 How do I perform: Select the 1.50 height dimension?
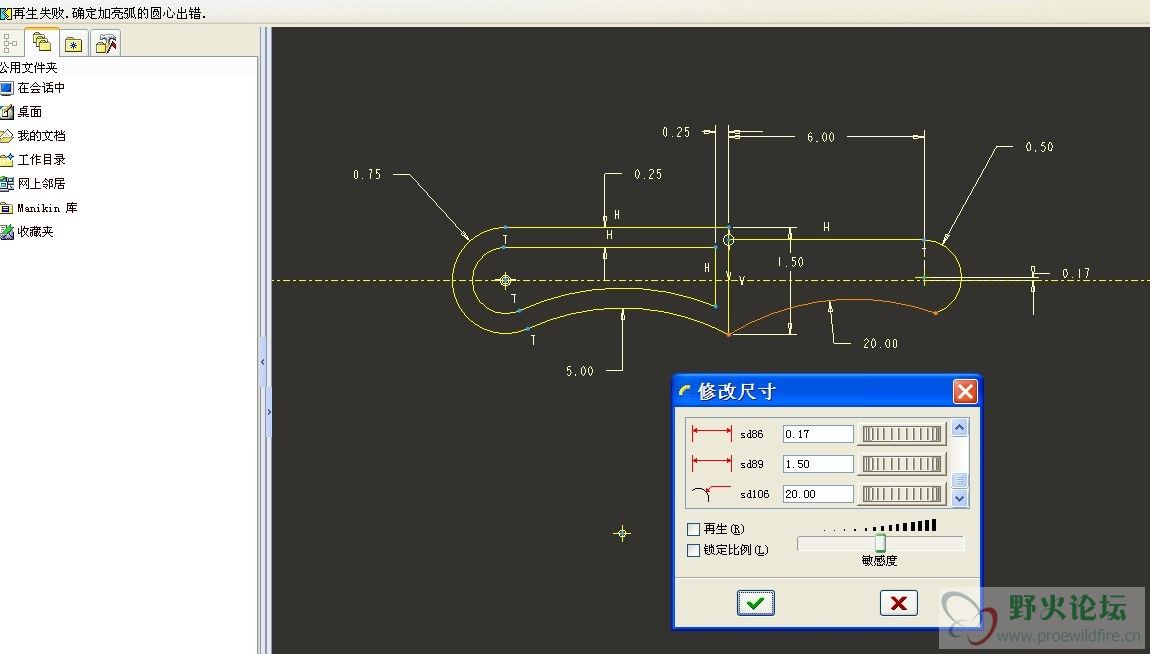click(x=791, y=262)
